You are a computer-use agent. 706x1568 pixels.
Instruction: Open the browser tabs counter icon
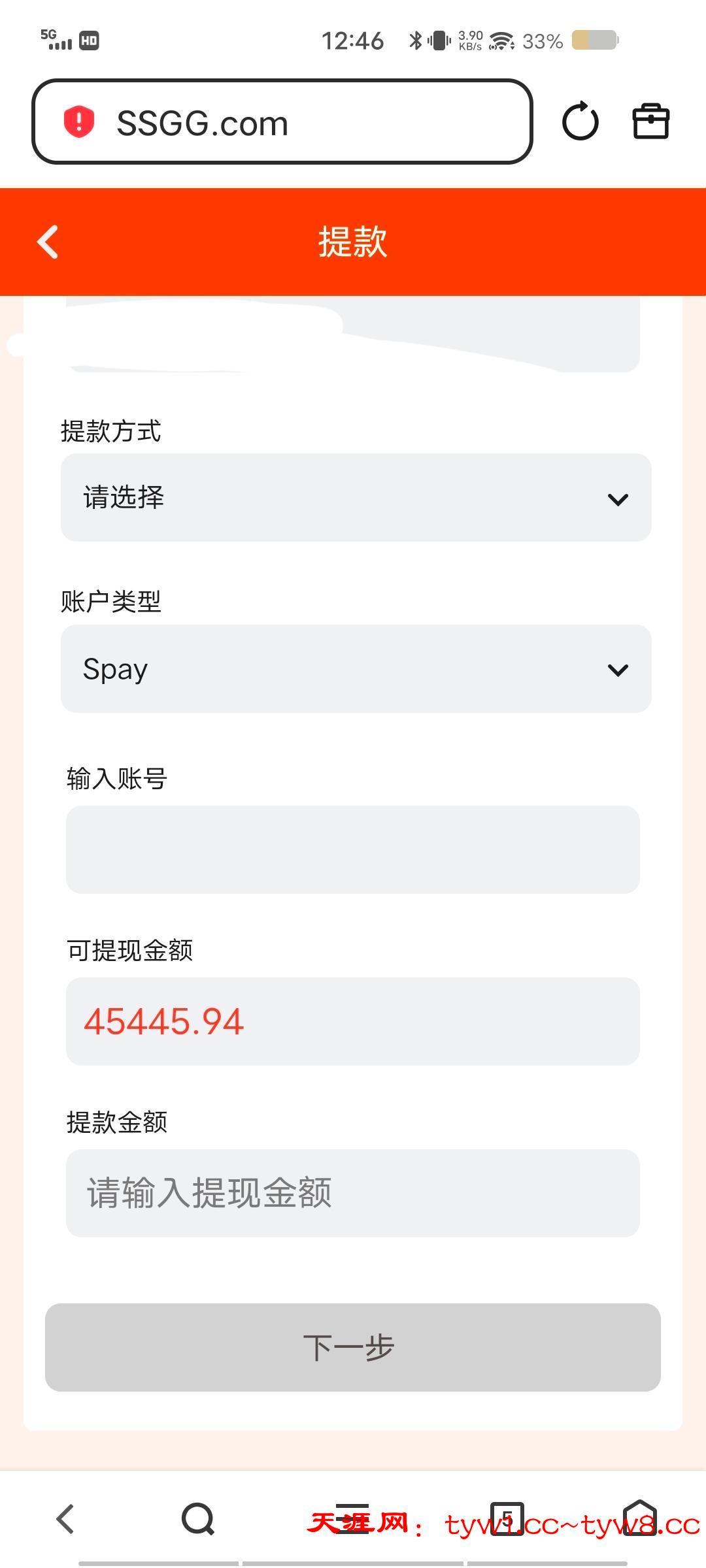tap(507, 1518)
